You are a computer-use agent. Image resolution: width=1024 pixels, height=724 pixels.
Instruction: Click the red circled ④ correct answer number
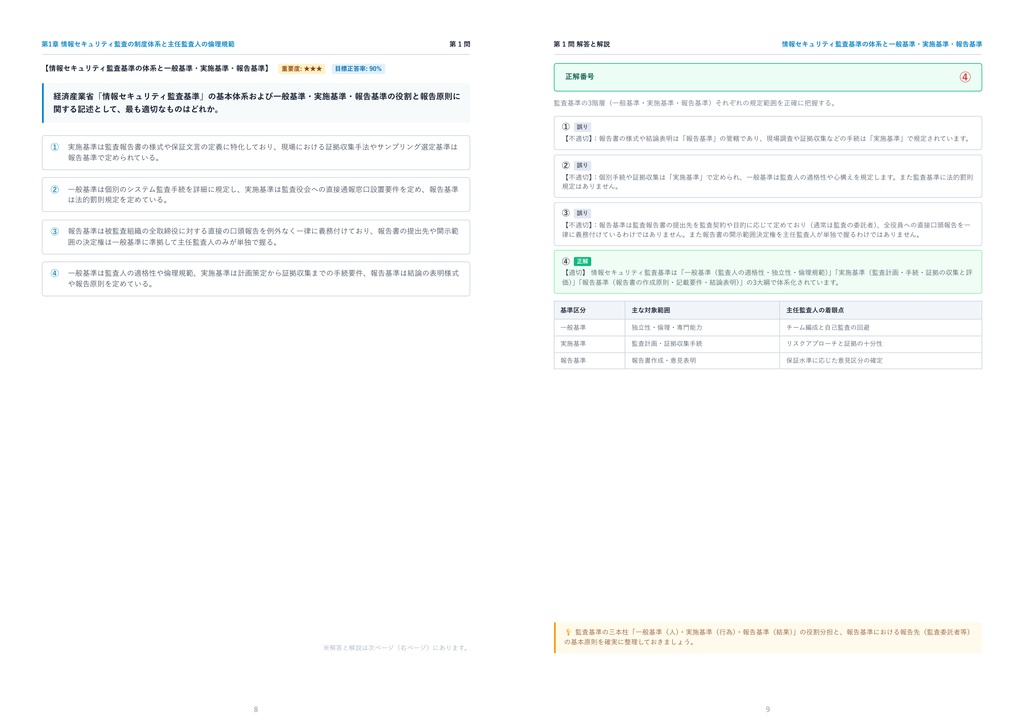point(965,77)
